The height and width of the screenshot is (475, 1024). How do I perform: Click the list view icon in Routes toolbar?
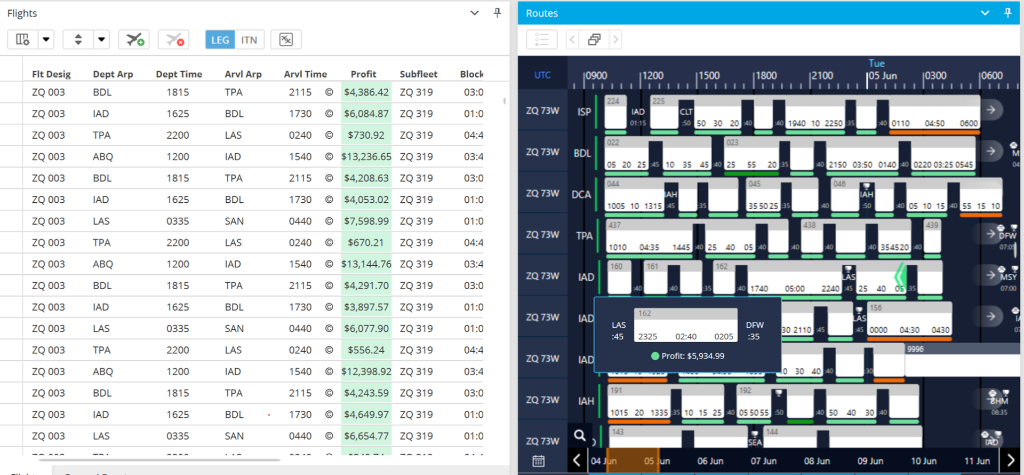540,40
